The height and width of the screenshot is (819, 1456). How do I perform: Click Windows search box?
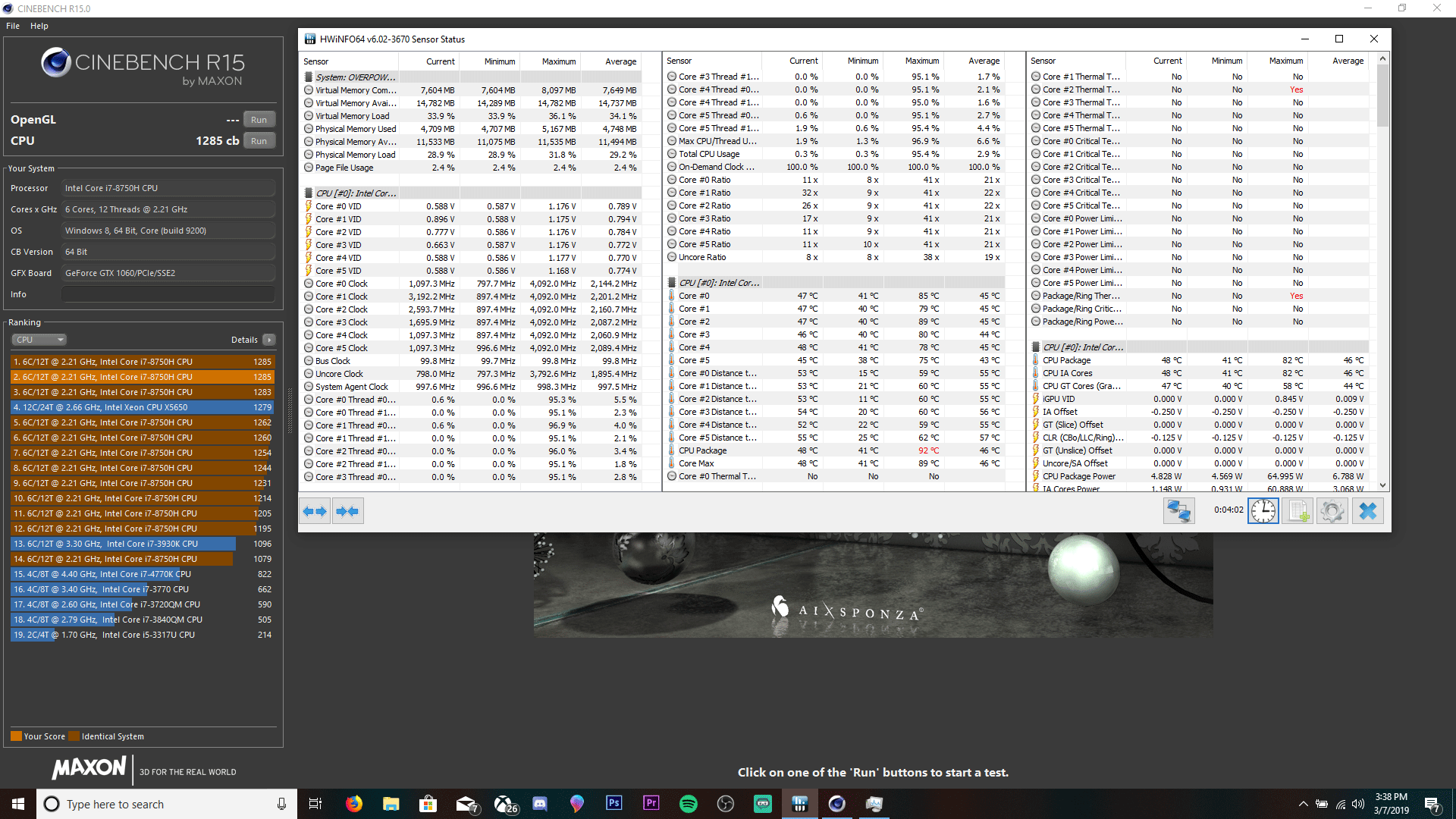(x=167, y=804)
